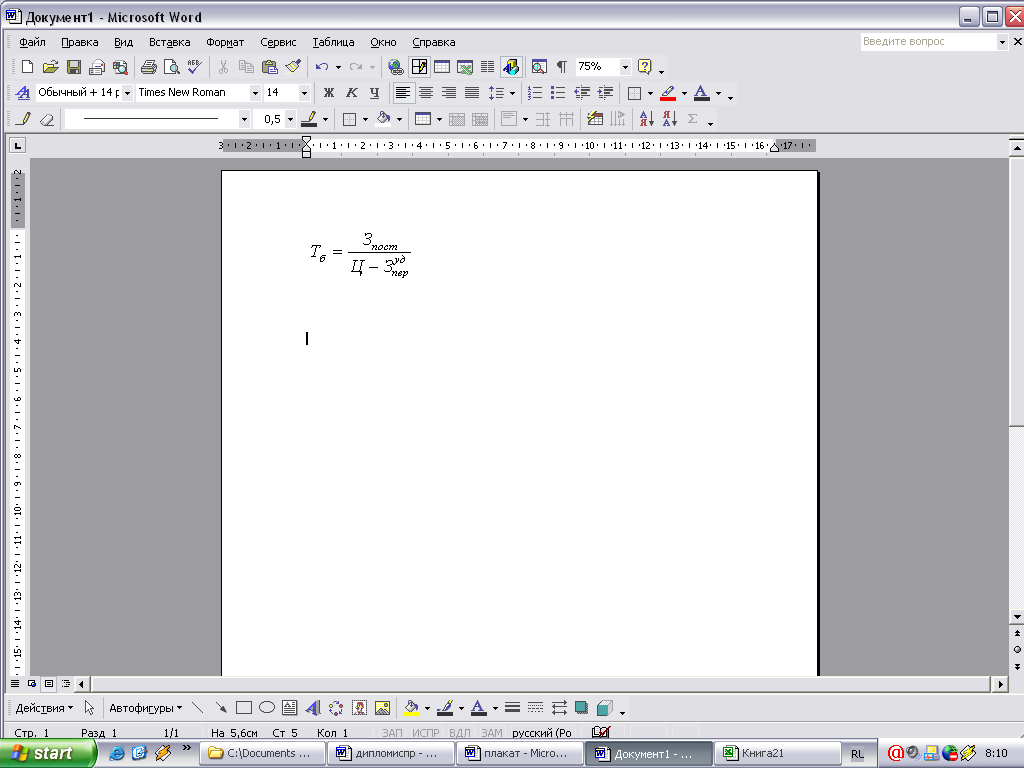The image size is (1024, 768).
Task: Save the document with floppy icon
Action: (74, 67)
